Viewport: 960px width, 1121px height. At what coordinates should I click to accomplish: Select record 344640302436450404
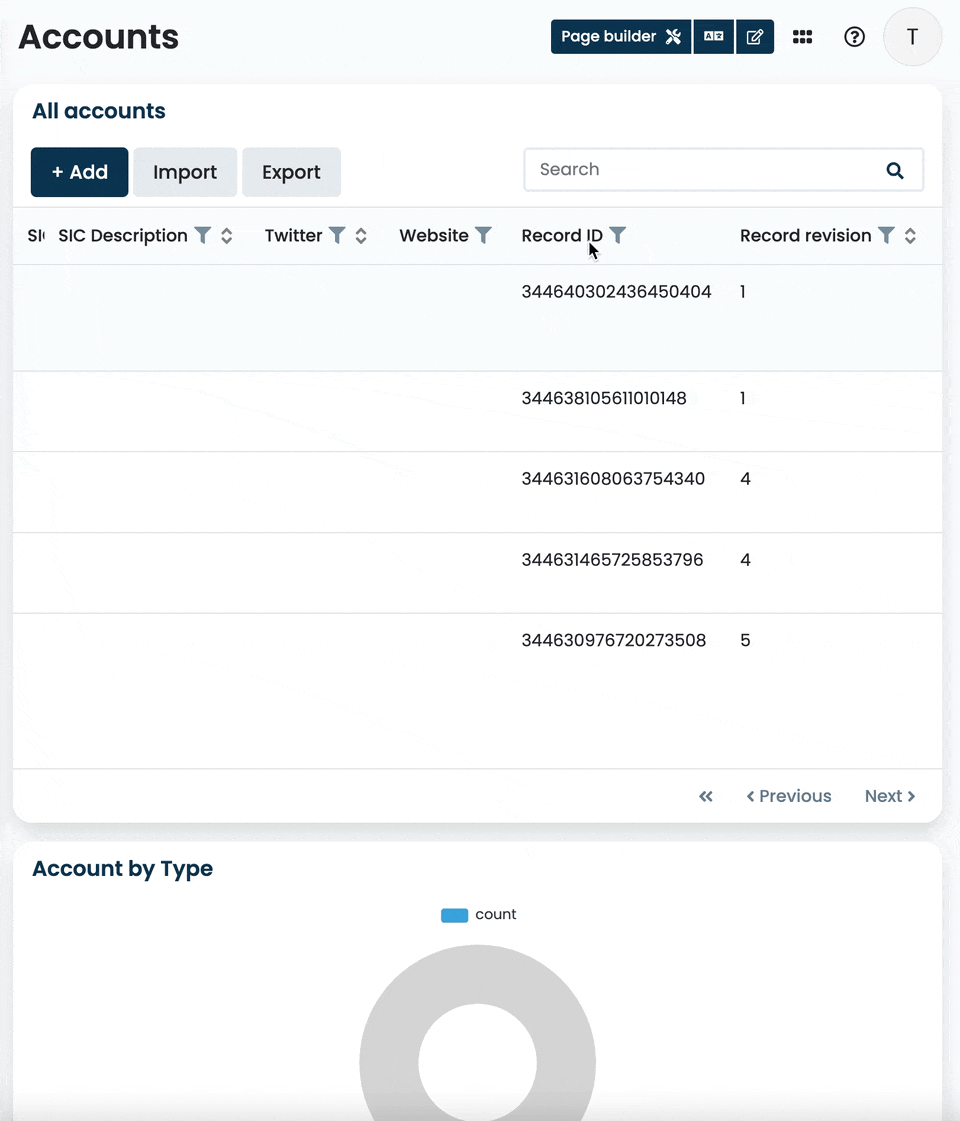(x=616, y=292)
